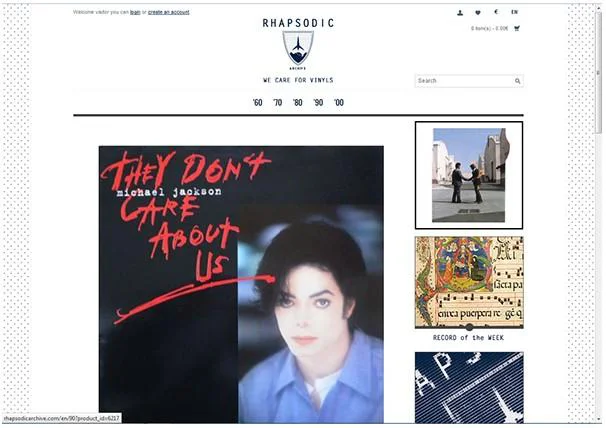The image size is (606, 428).
Task: Open the '70 decade menu
Action: pyautogui.click(x=277, y=102)
